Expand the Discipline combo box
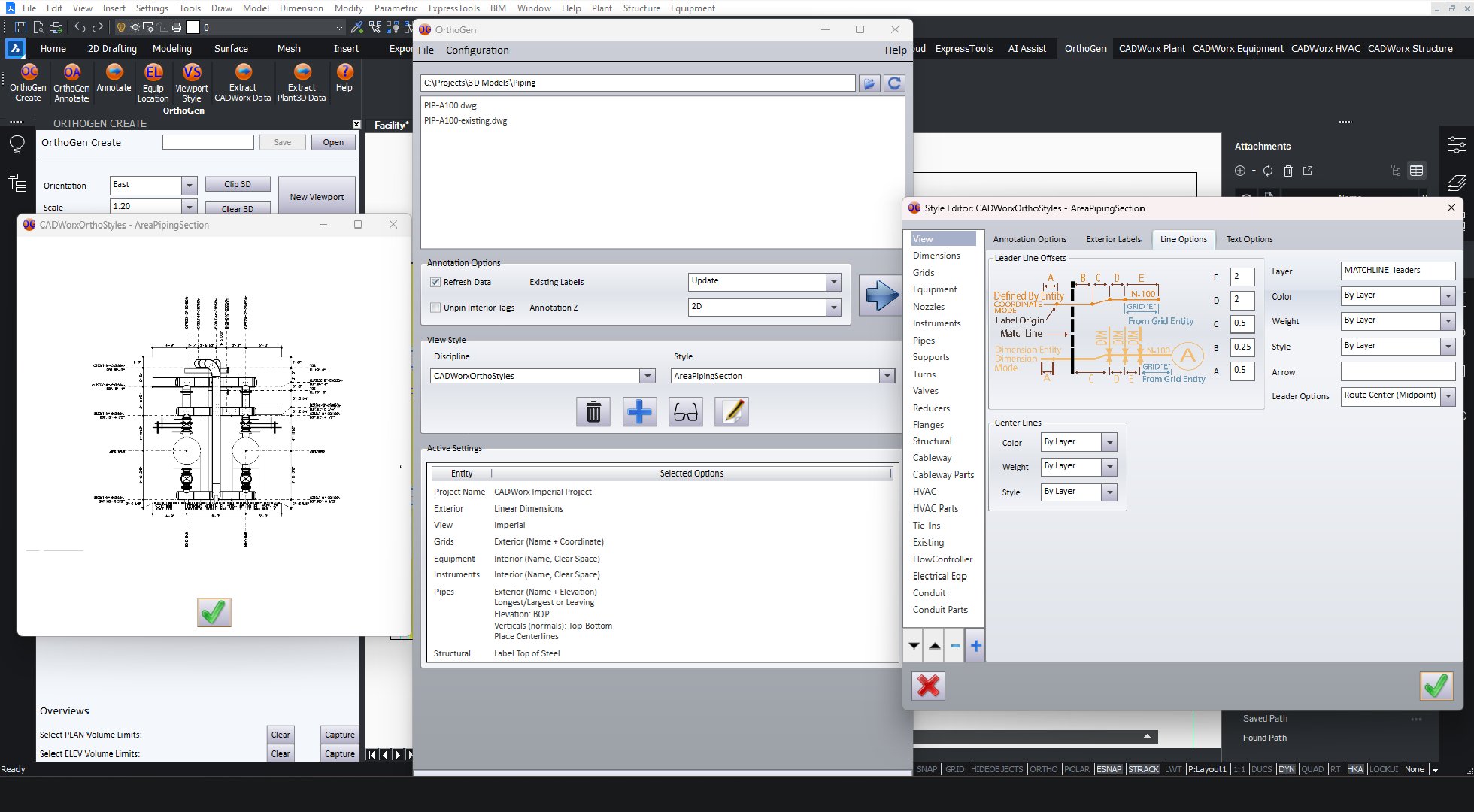The width and height of the screenshot is (1474, 812). (x=648, y=376)
